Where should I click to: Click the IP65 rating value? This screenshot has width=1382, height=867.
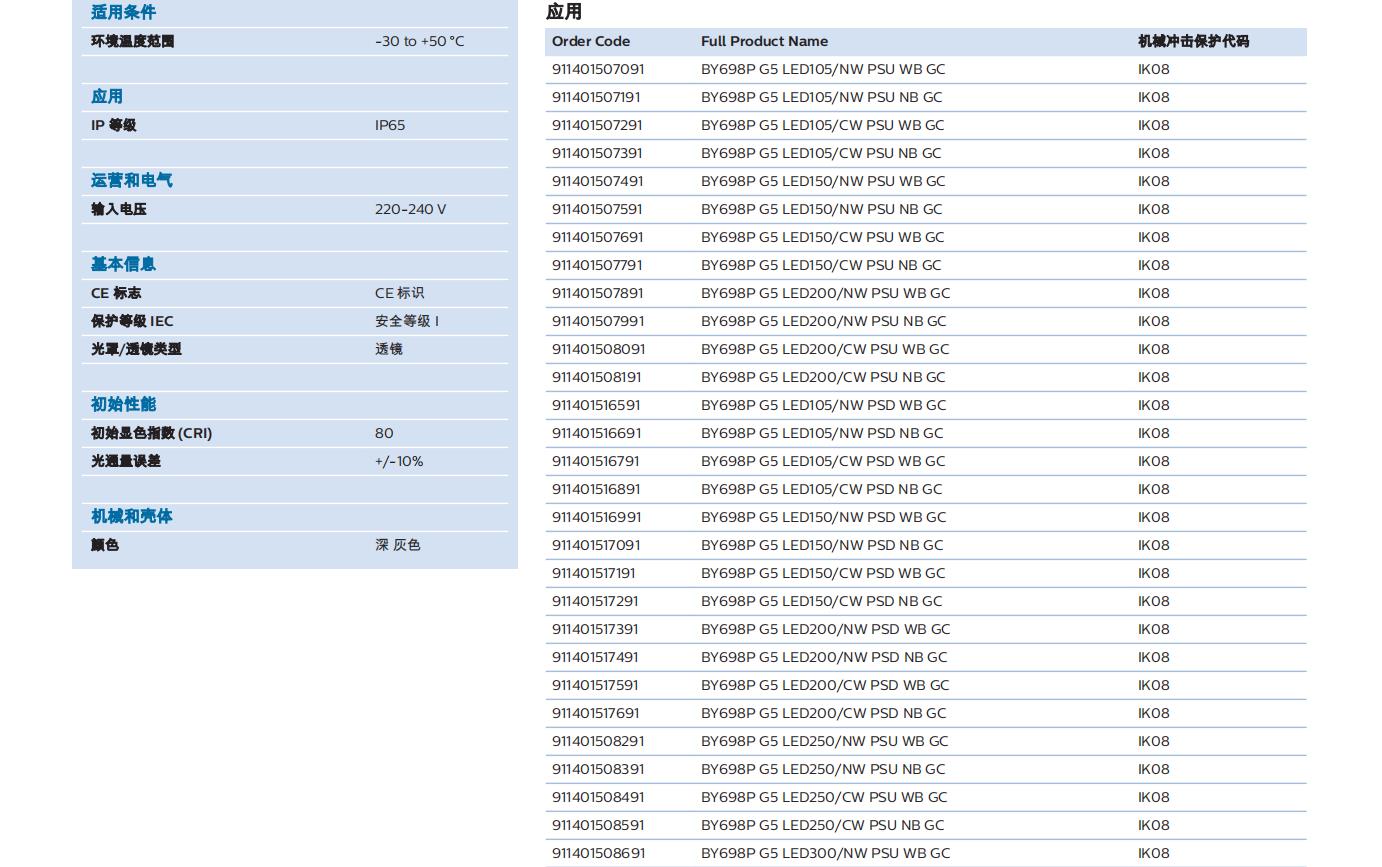(390, 125)
